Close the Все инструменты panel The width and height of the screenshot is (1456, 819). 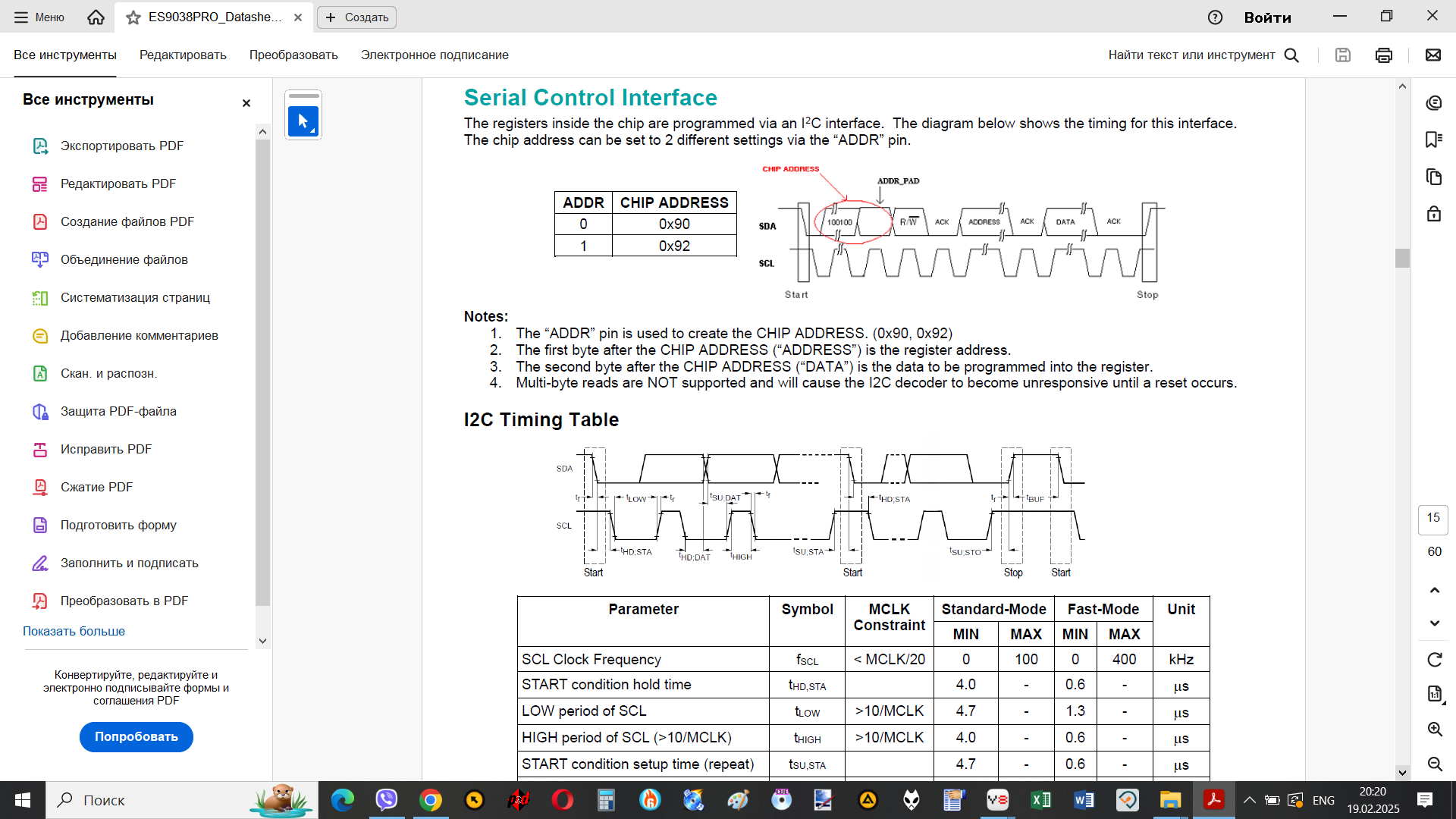point(246,103)
